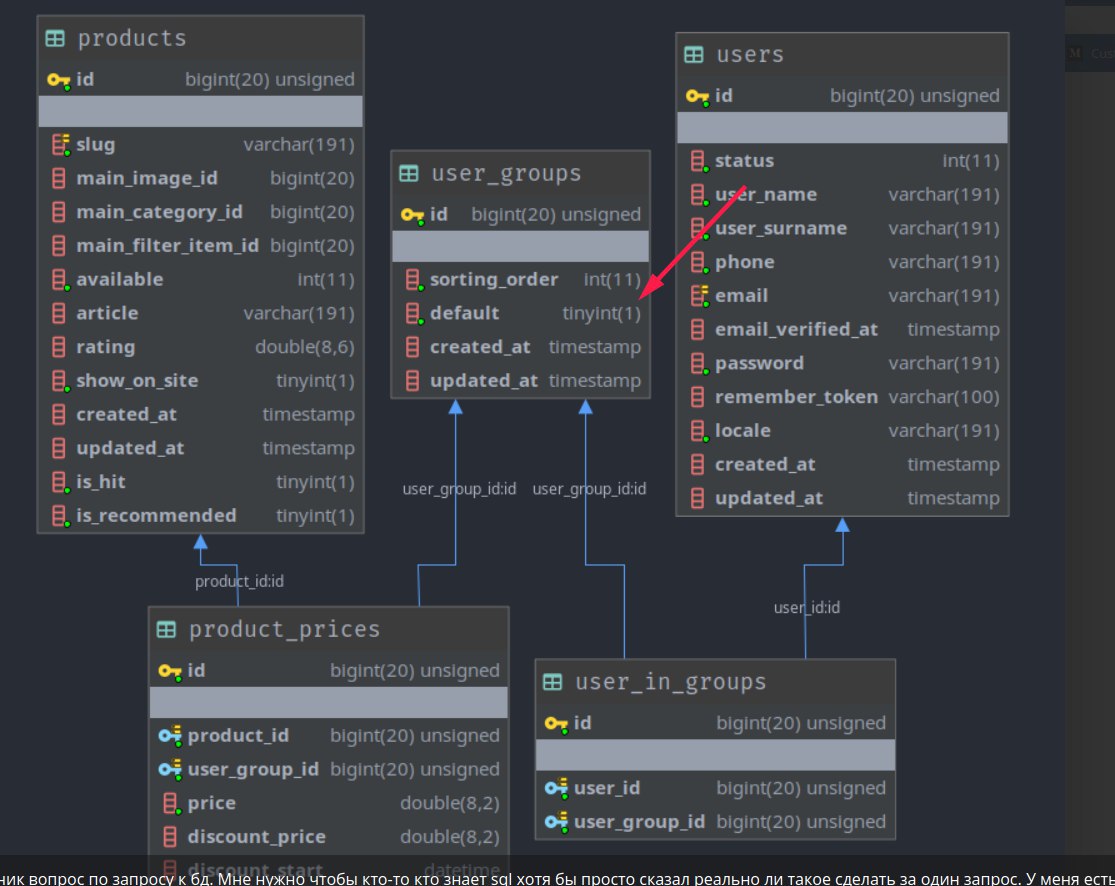Click the foreign key icon next to product_id
Viewport: 1115px width, 886px height.
(170, 735)
